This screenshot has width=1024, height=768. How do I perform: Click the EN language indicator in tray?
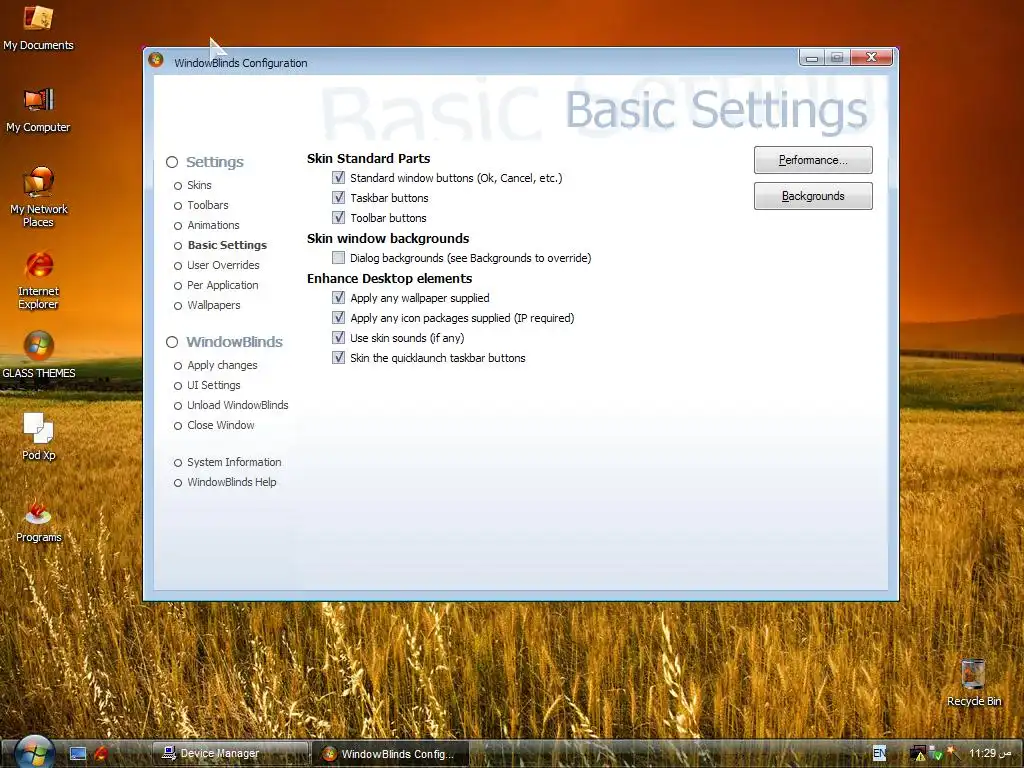(879, 753)
